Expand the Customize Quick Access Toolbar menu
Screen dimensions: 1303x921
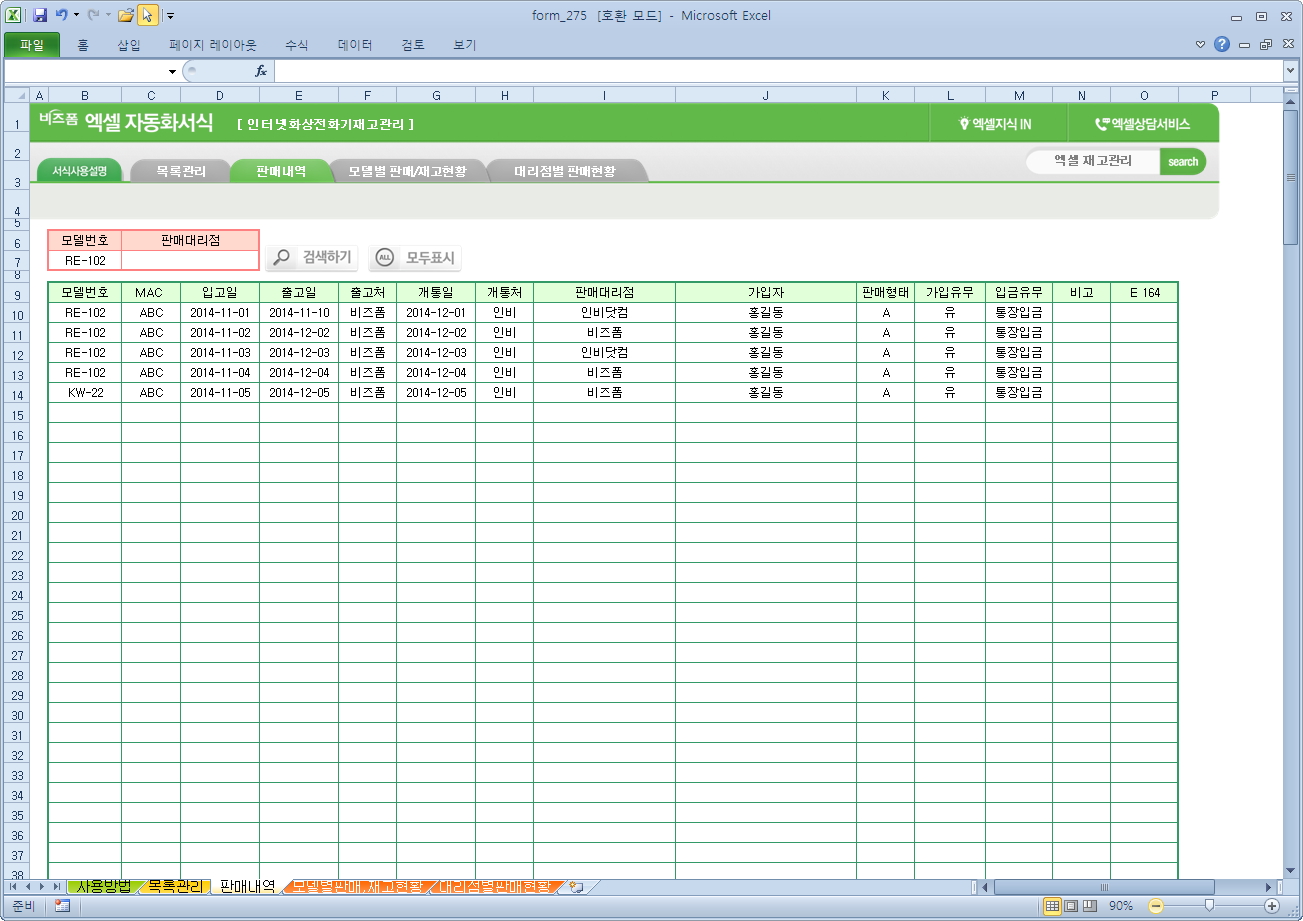(x=170, y=16)
